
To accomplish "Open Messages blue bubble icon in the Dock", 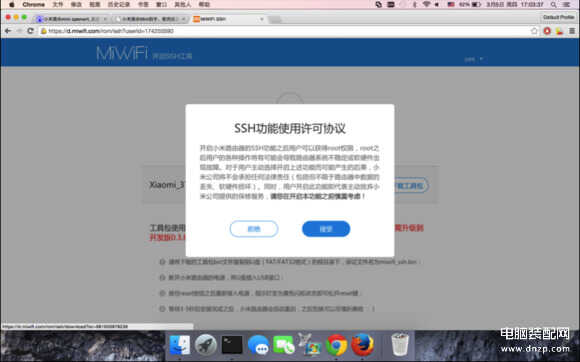I will 258,346.
